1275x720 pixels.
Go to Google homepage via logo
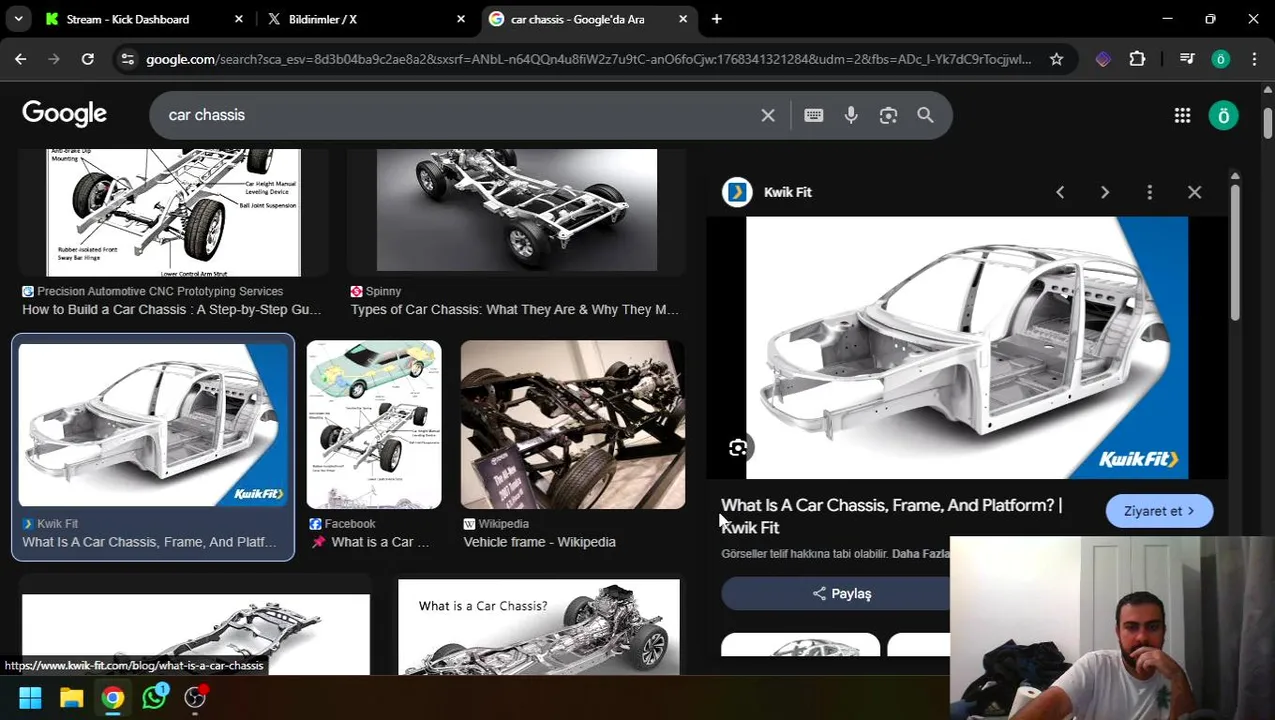coord(64,114)
